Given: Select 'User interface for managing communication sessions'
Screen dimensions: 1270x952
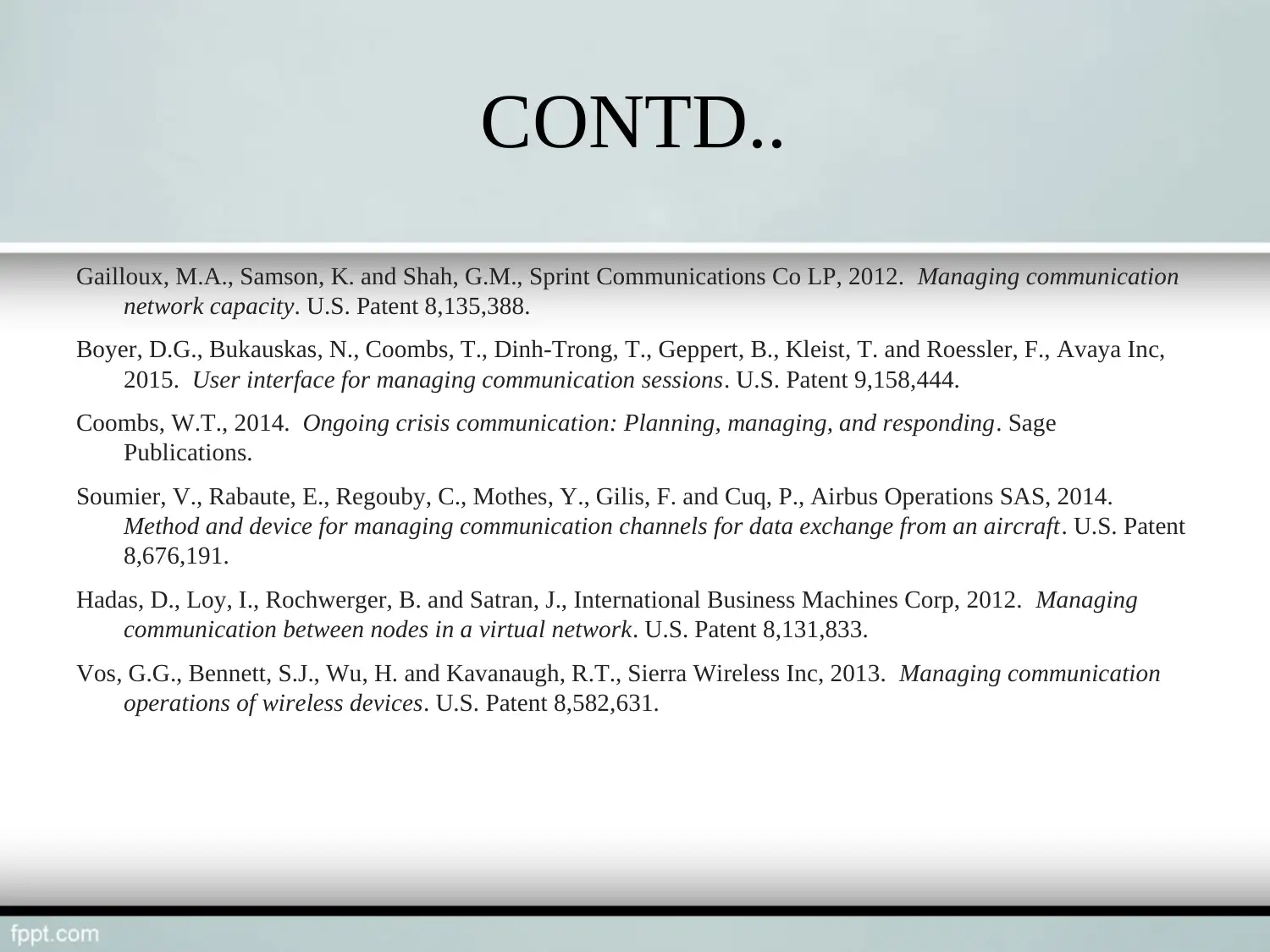Looking at the screenshot, I should (458, 380).
